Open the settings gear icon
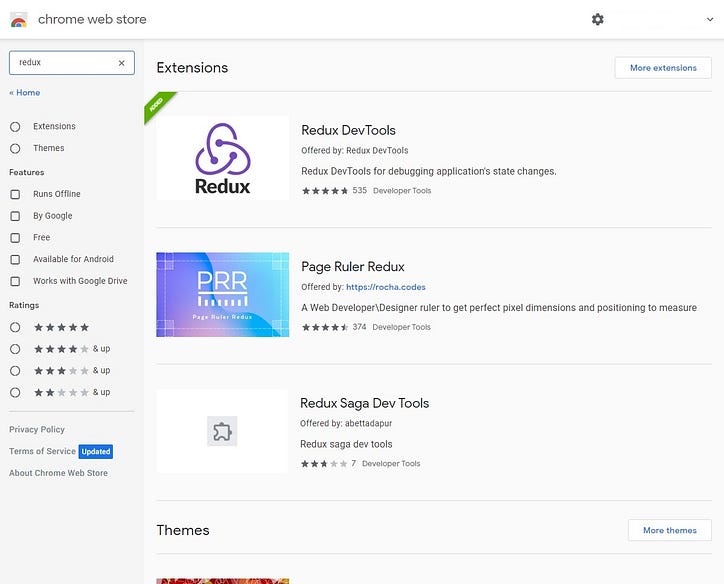 click(597, 19)
